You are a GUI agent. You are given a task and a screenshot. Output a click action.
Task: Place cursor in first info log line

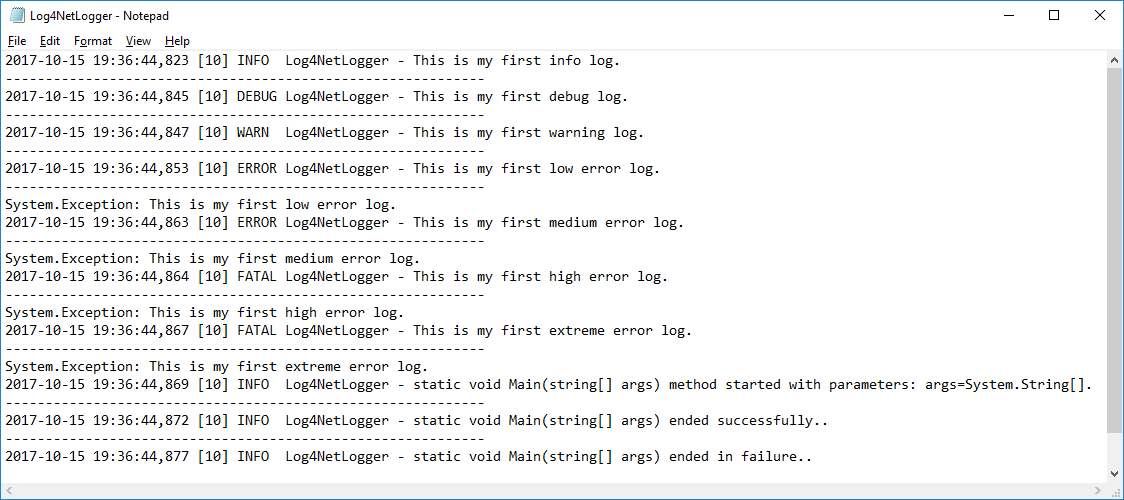tap(313, 61)
